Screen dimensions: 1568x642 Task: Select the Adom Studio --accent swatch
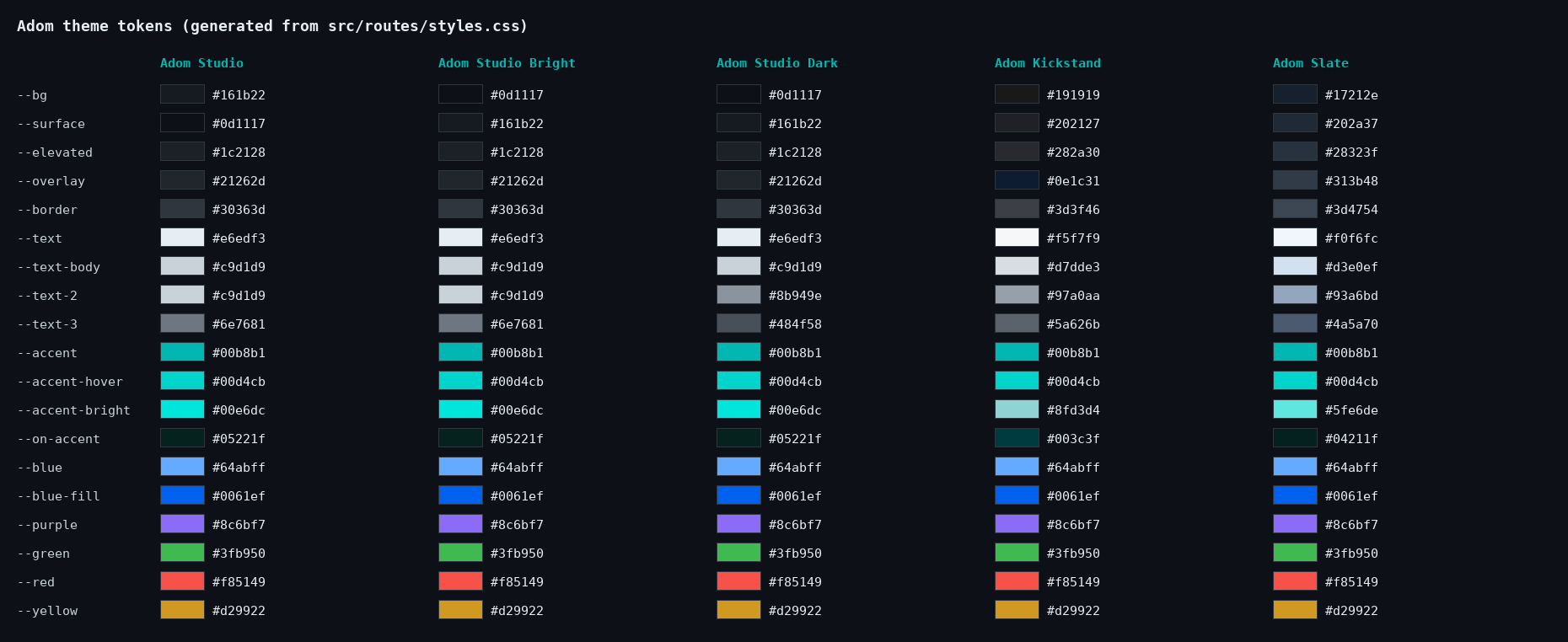(x=182, y=352)
